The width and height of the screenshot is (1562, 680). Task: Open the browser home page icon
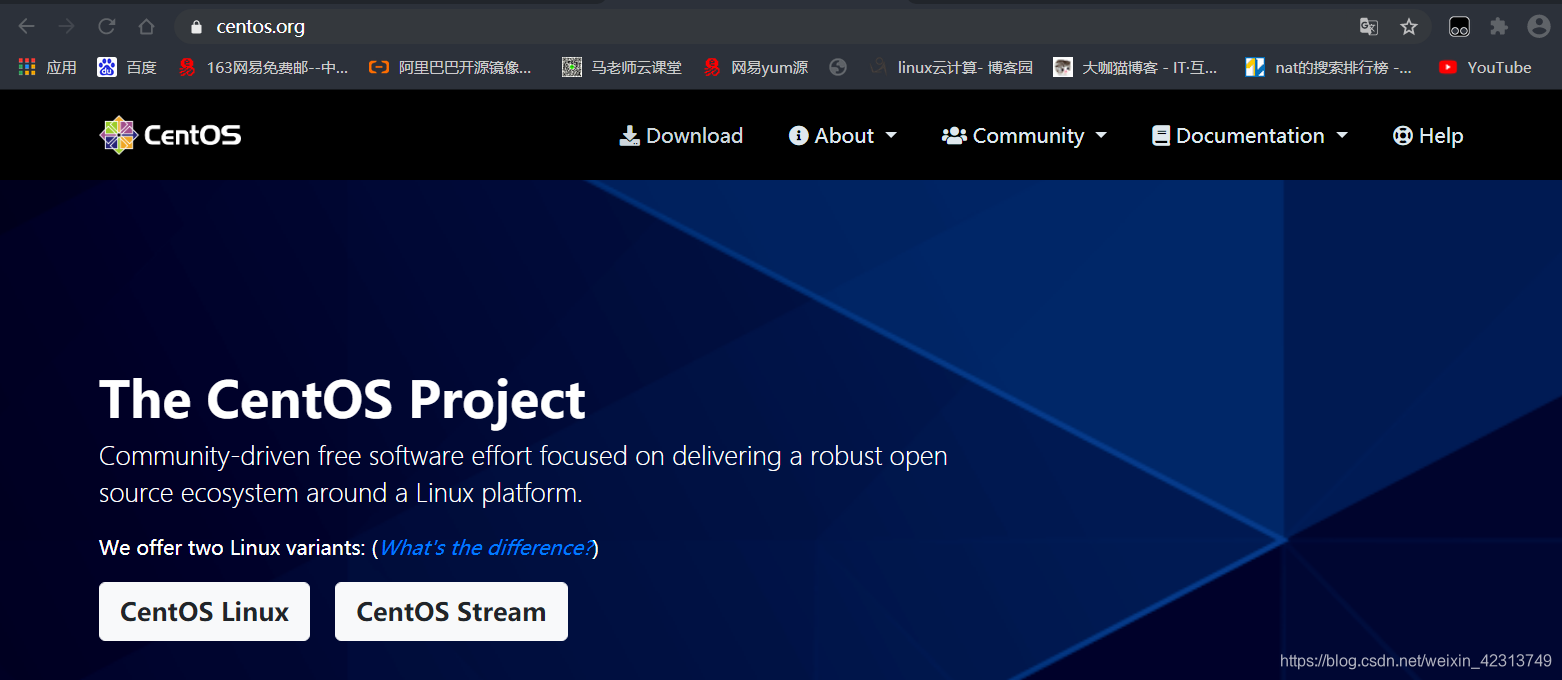click(146, 27)
